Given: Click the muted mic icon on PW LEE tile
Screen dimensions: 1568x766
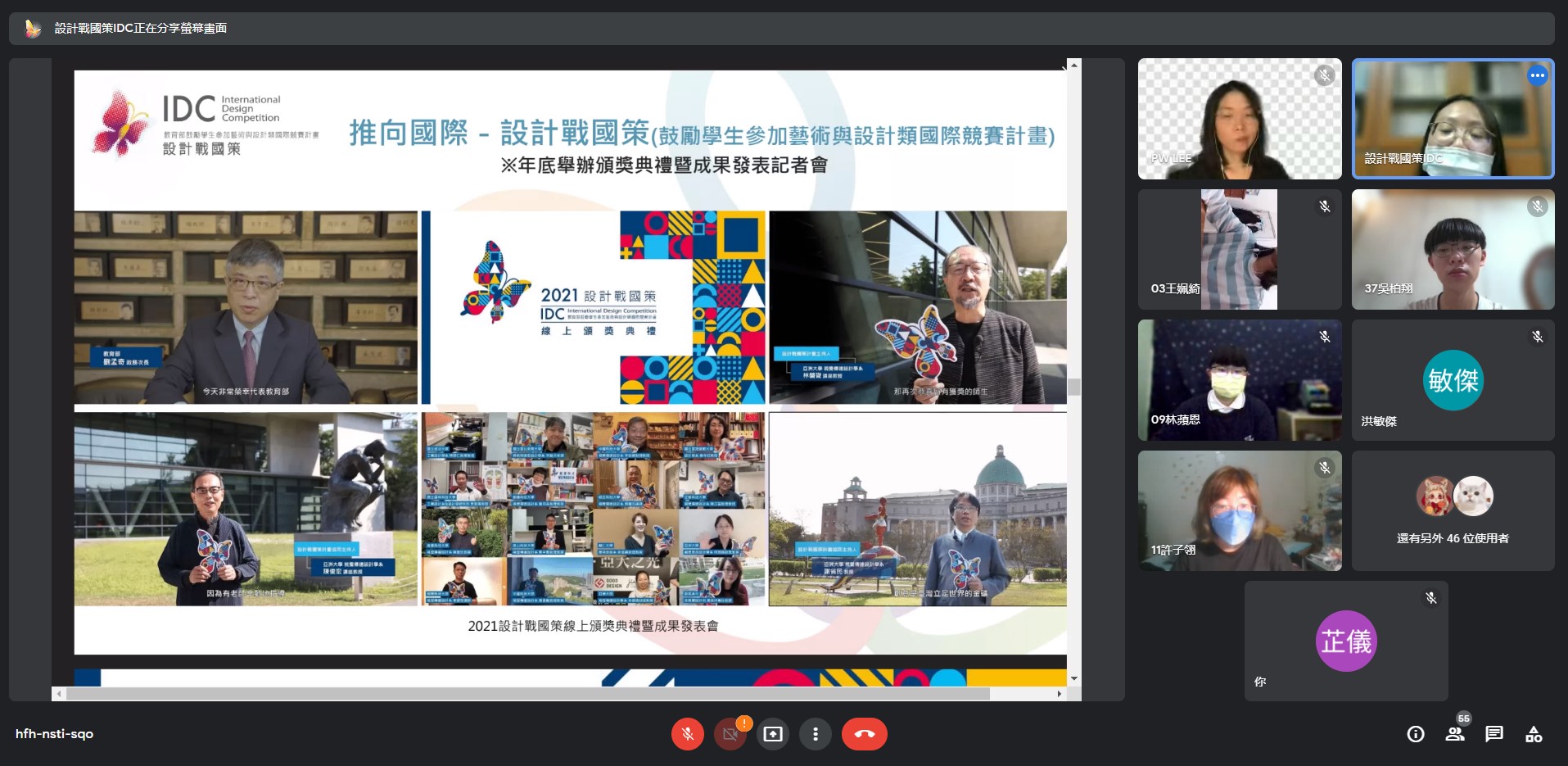Looking at the screenshot, I should click(1324, 76).
